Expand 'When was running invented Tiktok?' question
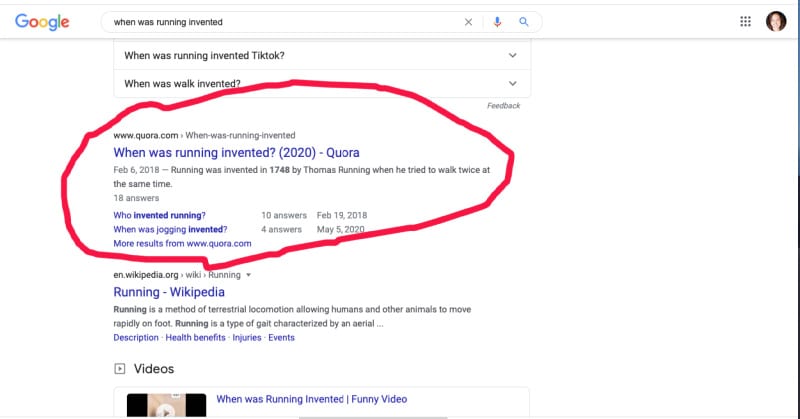 pyautogui.click(x=322, y=55)
